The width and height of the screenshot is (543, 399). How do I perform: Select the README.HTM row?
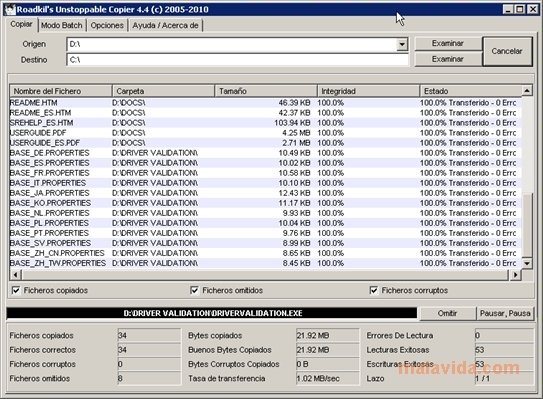(x=265, y=103)
